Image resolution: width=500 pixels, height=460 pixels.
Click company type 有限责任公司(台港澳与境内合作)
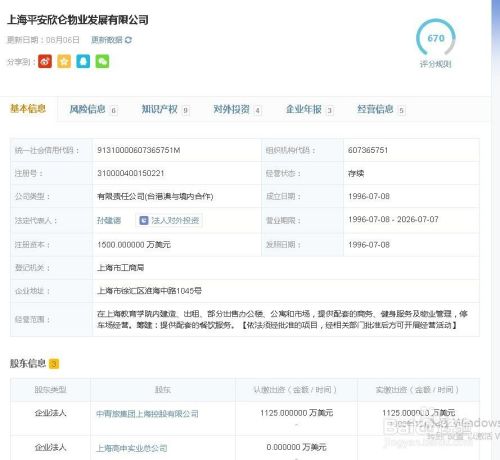coord(155,196)
